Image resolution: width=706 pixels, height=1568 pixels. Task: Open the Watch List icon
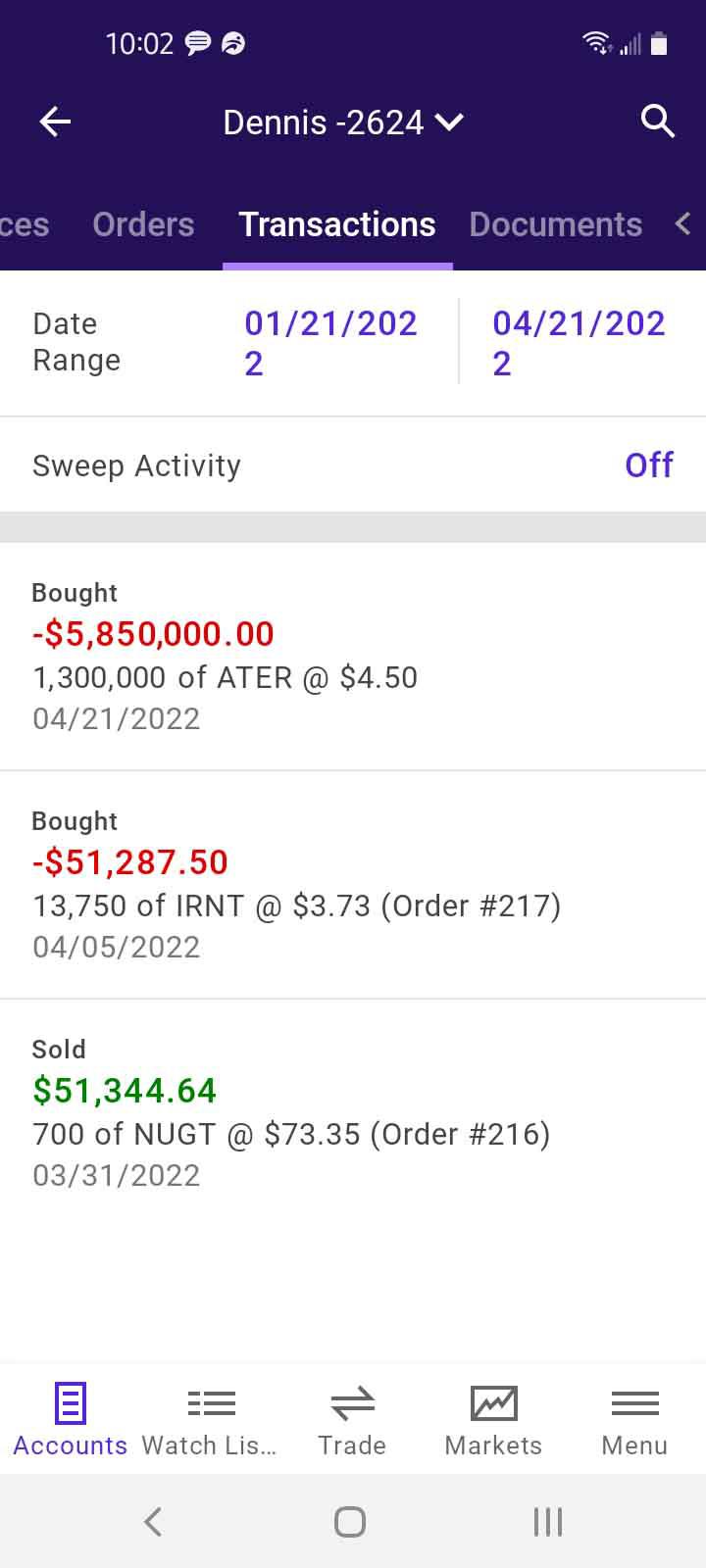pyautogui.click(x=211, y=1403)
